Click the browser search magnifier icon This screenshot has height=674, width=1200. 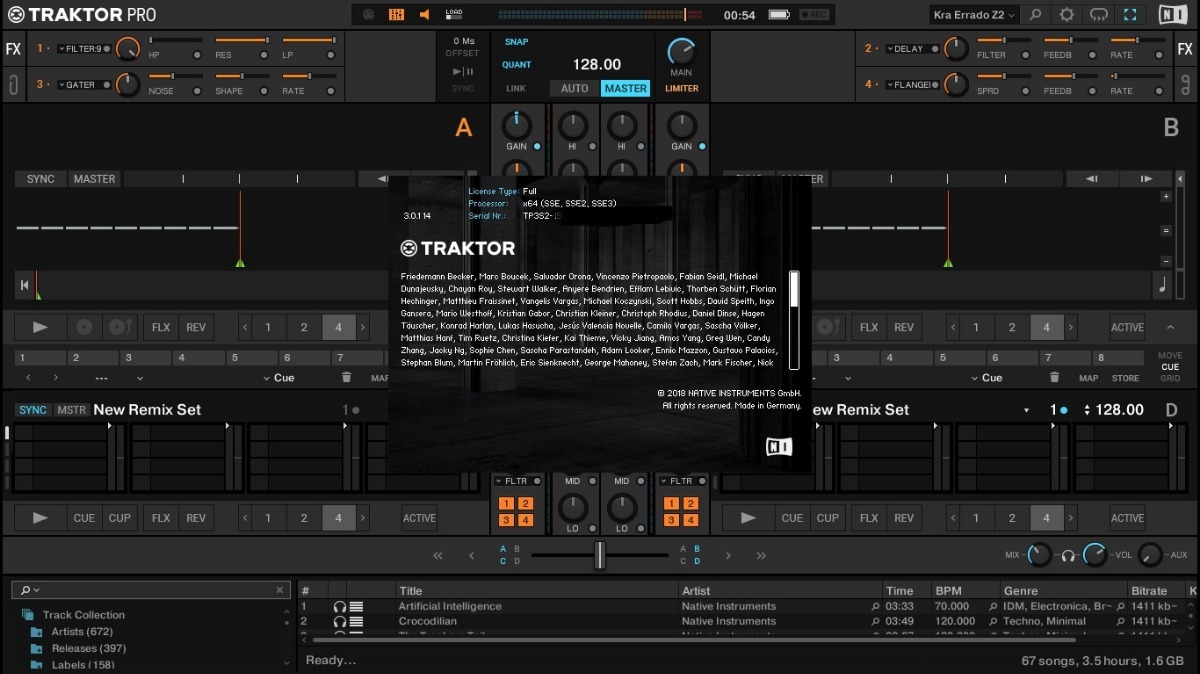point(26,590)
